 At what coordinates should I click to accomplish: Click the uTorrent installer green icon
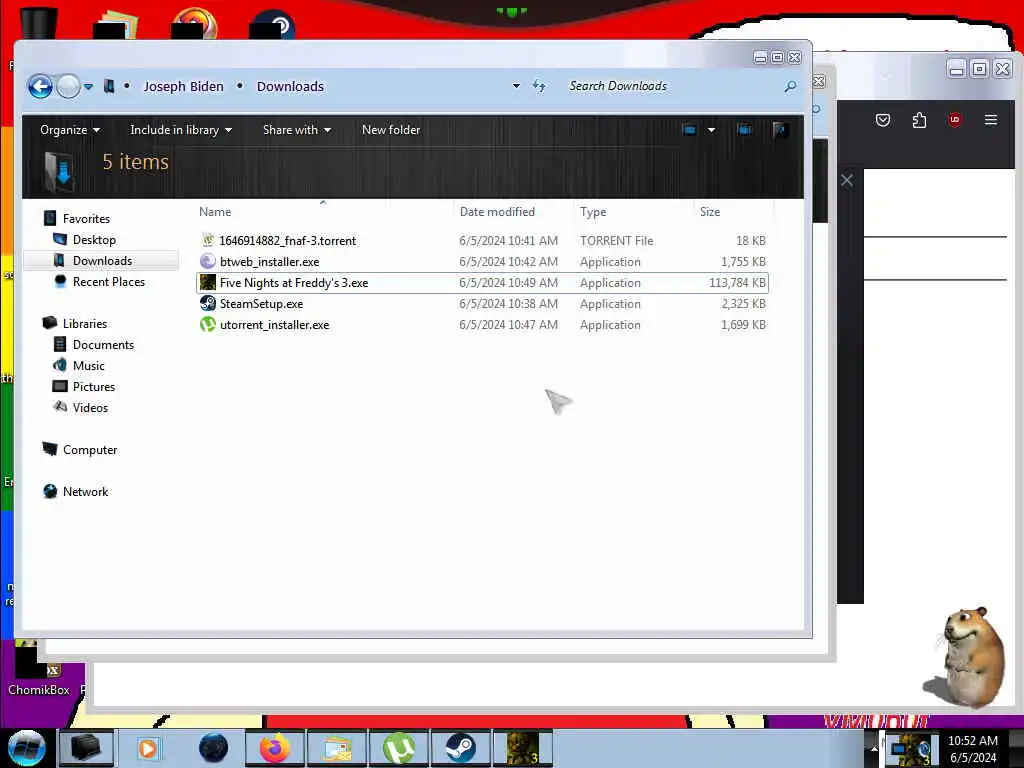[208, 324]
